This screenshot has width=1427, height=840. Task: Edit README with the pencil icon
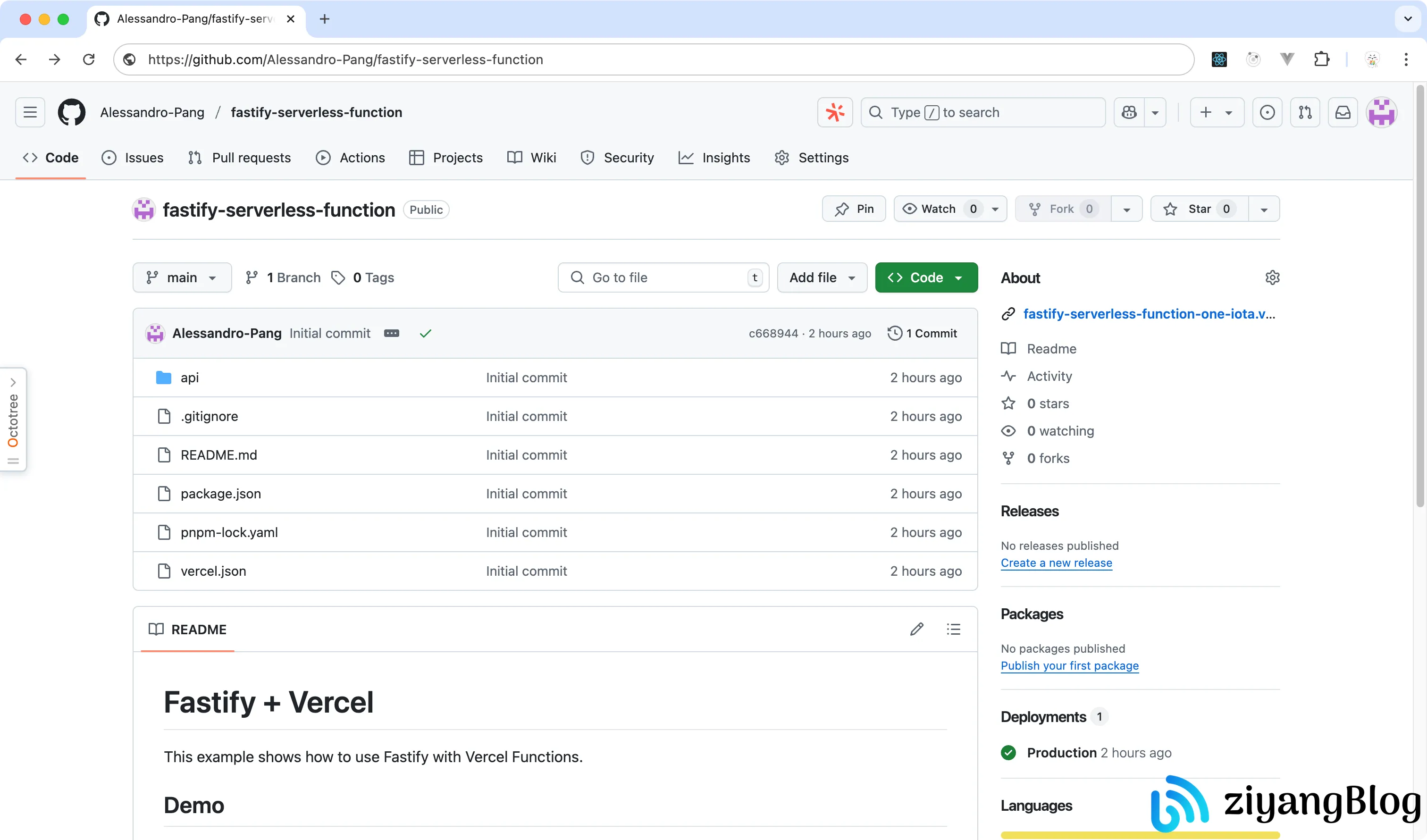click(917, 629)
